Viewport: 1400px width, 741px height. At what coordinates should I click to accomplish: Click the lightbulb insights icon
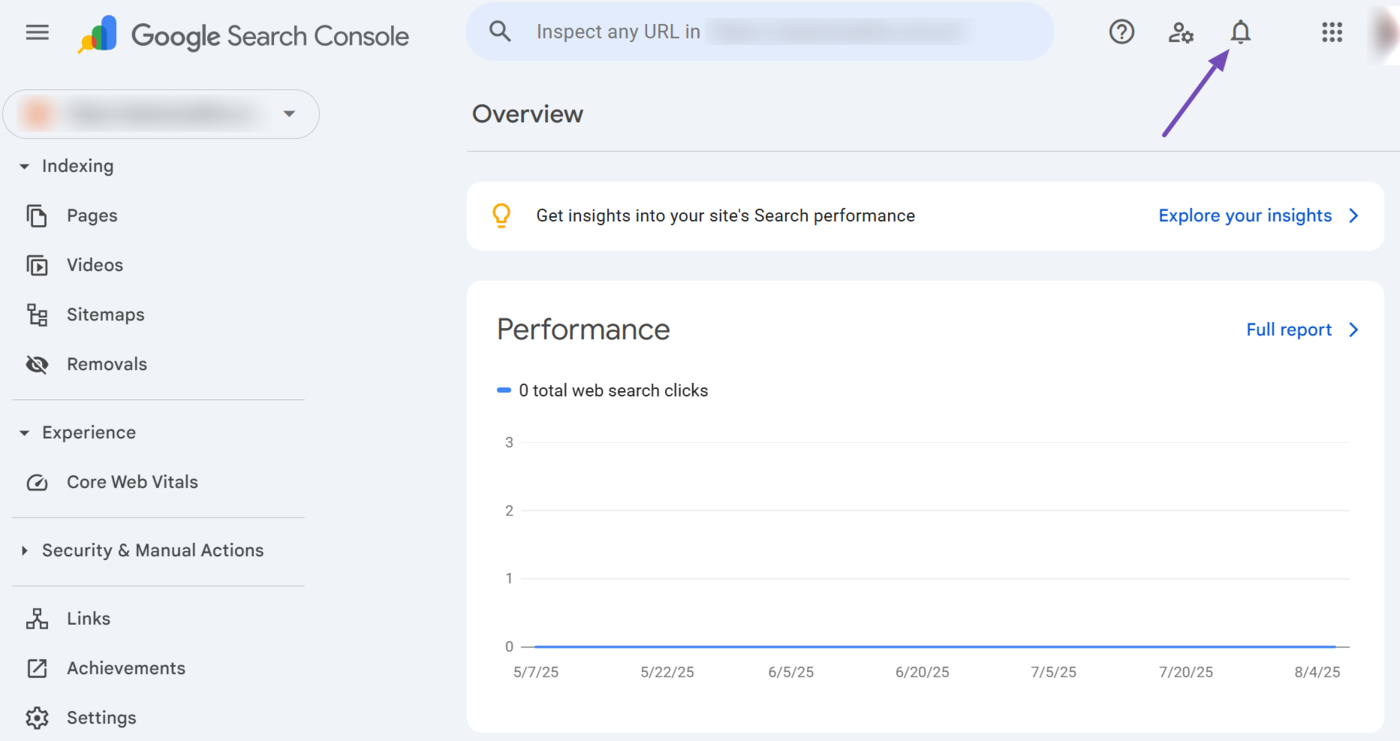501,216
